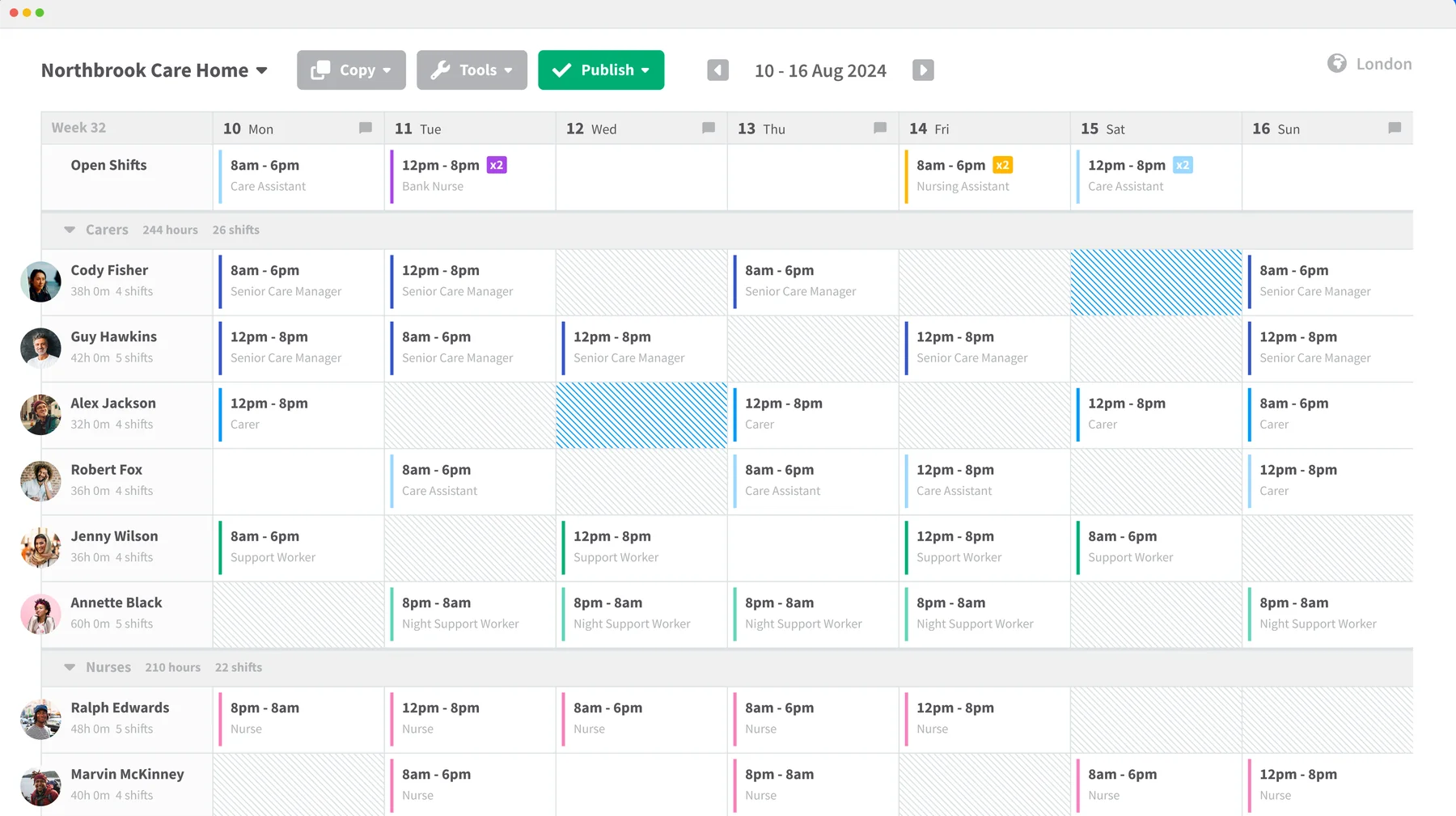
Task: Open the comment icon on Sunday 16
Action: 1395,128
